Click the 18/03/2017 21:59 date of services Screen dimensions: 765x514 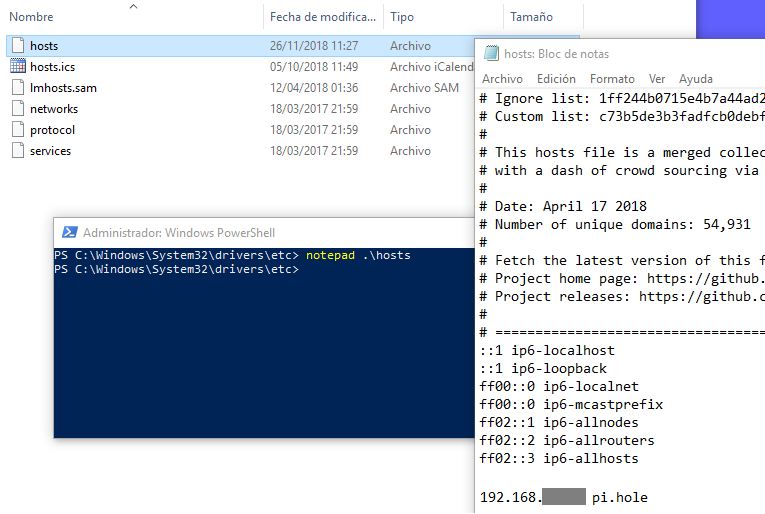(x=314, y=150)
